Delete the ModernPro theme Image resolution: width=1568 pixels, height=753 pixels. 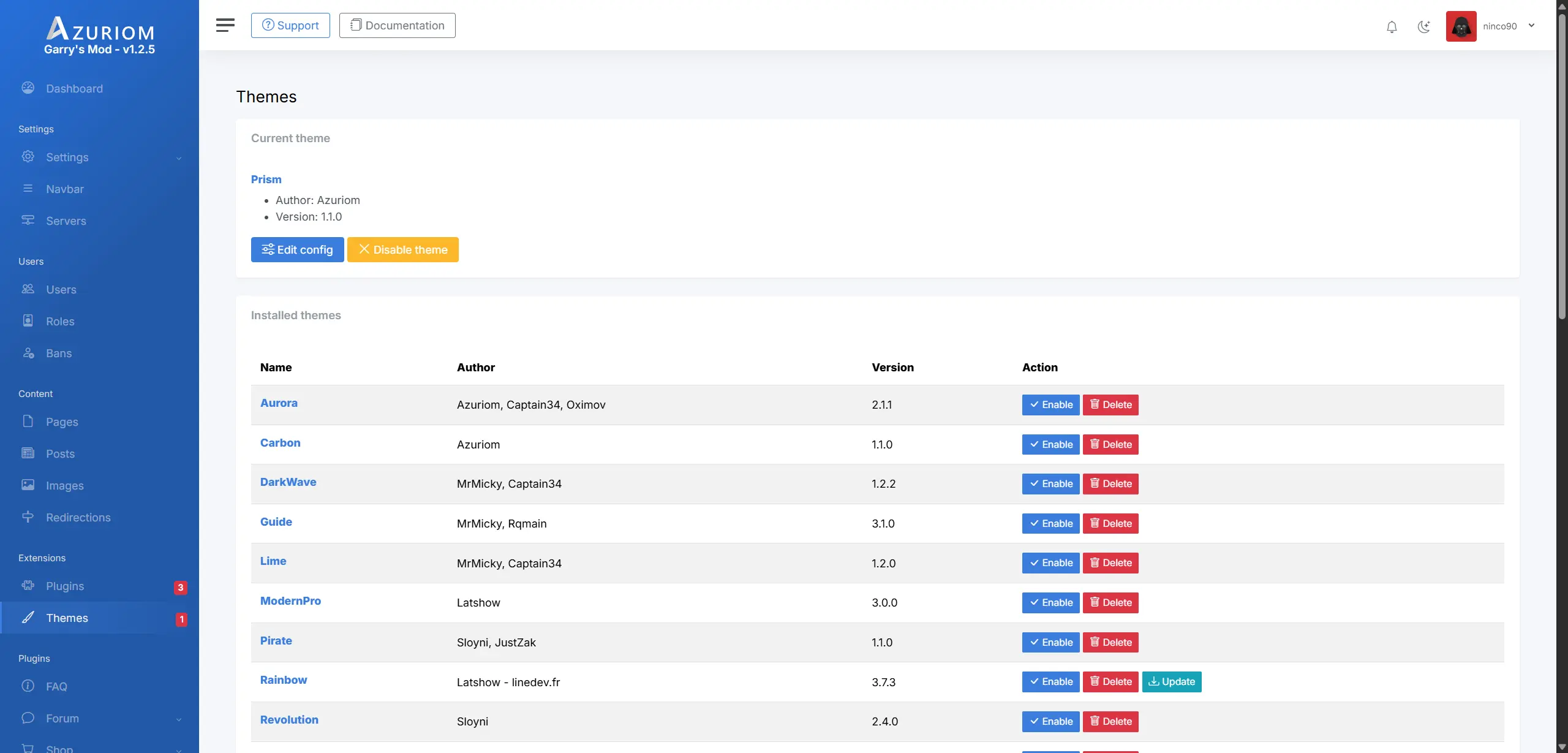coord(1110,602)
